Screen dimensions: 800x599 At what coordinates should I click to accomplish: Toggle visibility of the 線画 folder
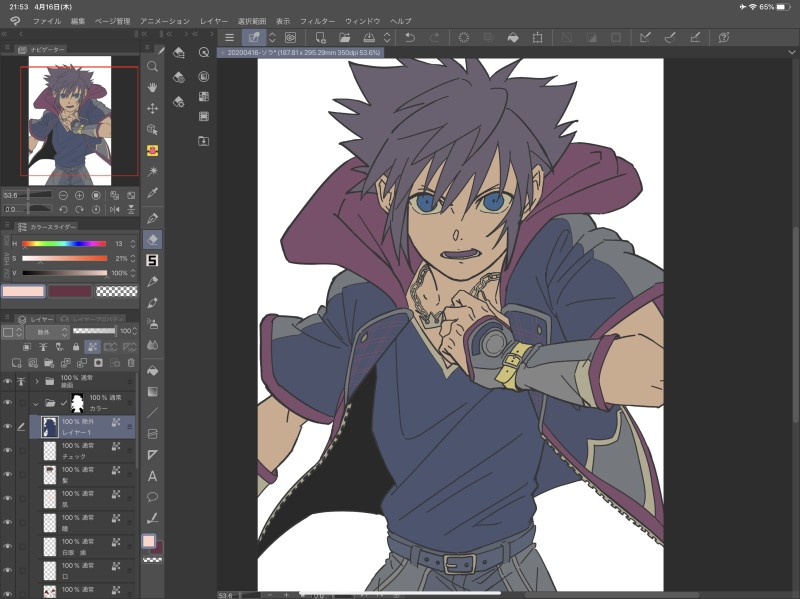[x=7, y=381]
